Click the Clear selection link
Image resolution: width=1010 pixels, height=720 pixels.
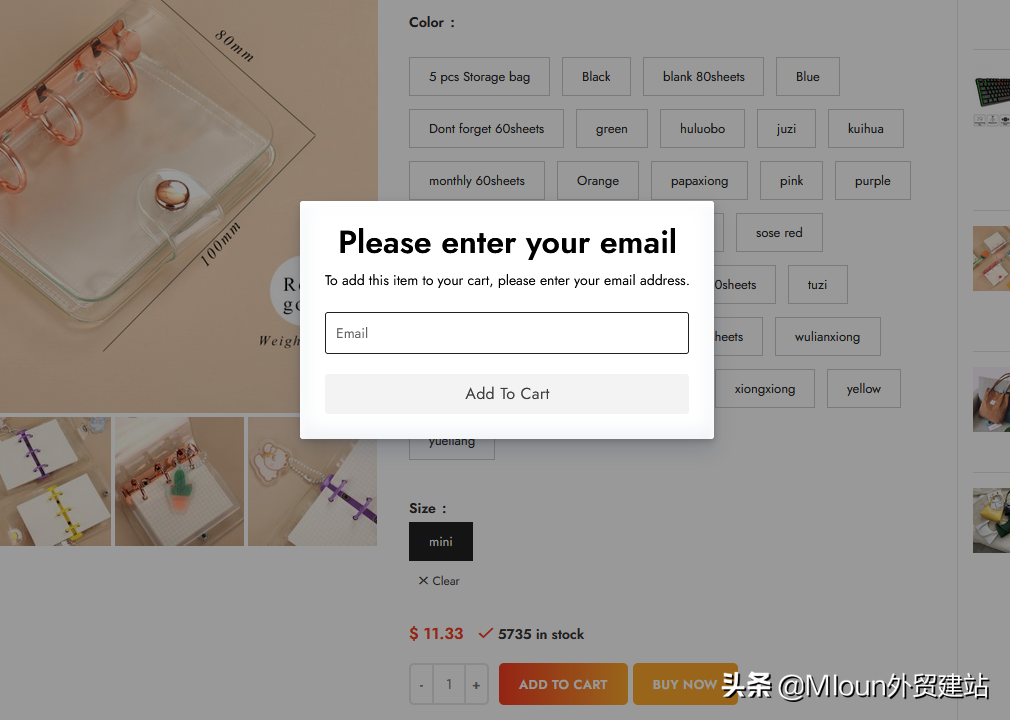click(x=439, y=581)
